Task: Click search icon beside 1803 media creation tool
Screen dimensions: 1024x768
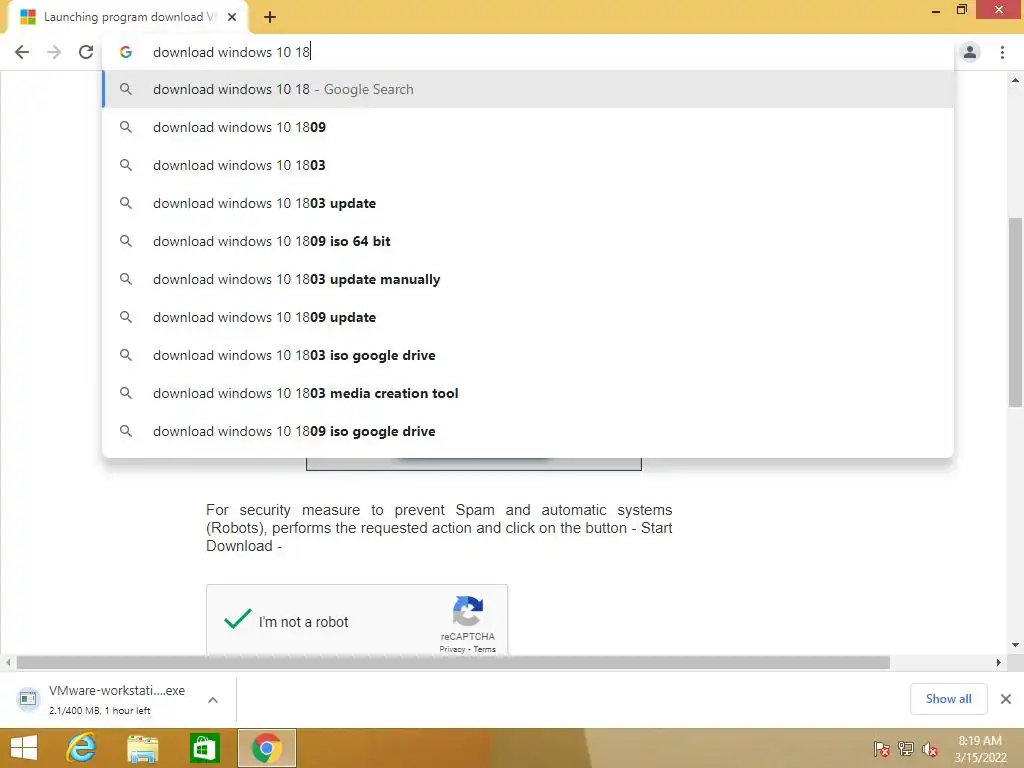Action: coord(126,393)
